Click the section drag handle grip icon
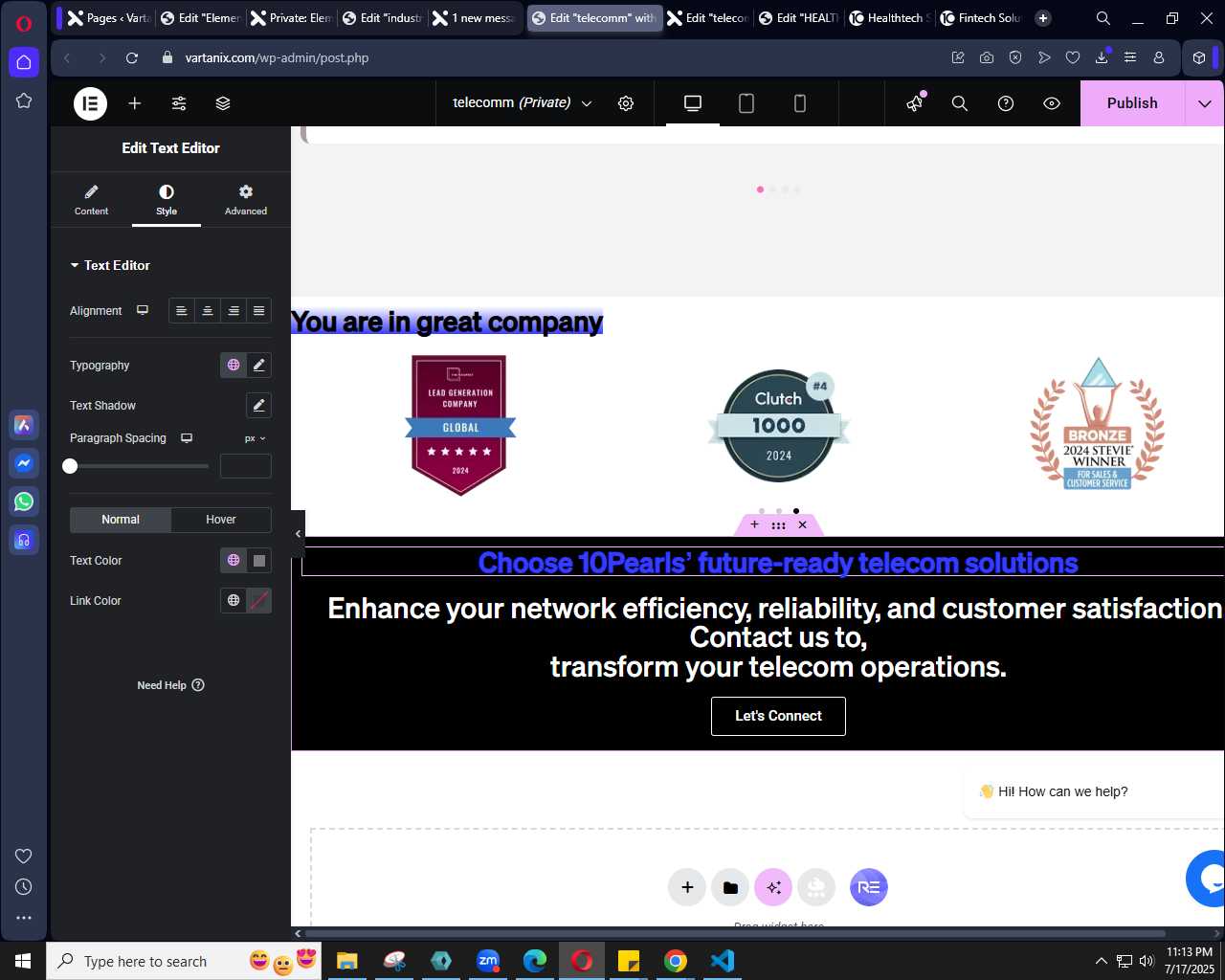1225x980 pixels. click(778, 524)
